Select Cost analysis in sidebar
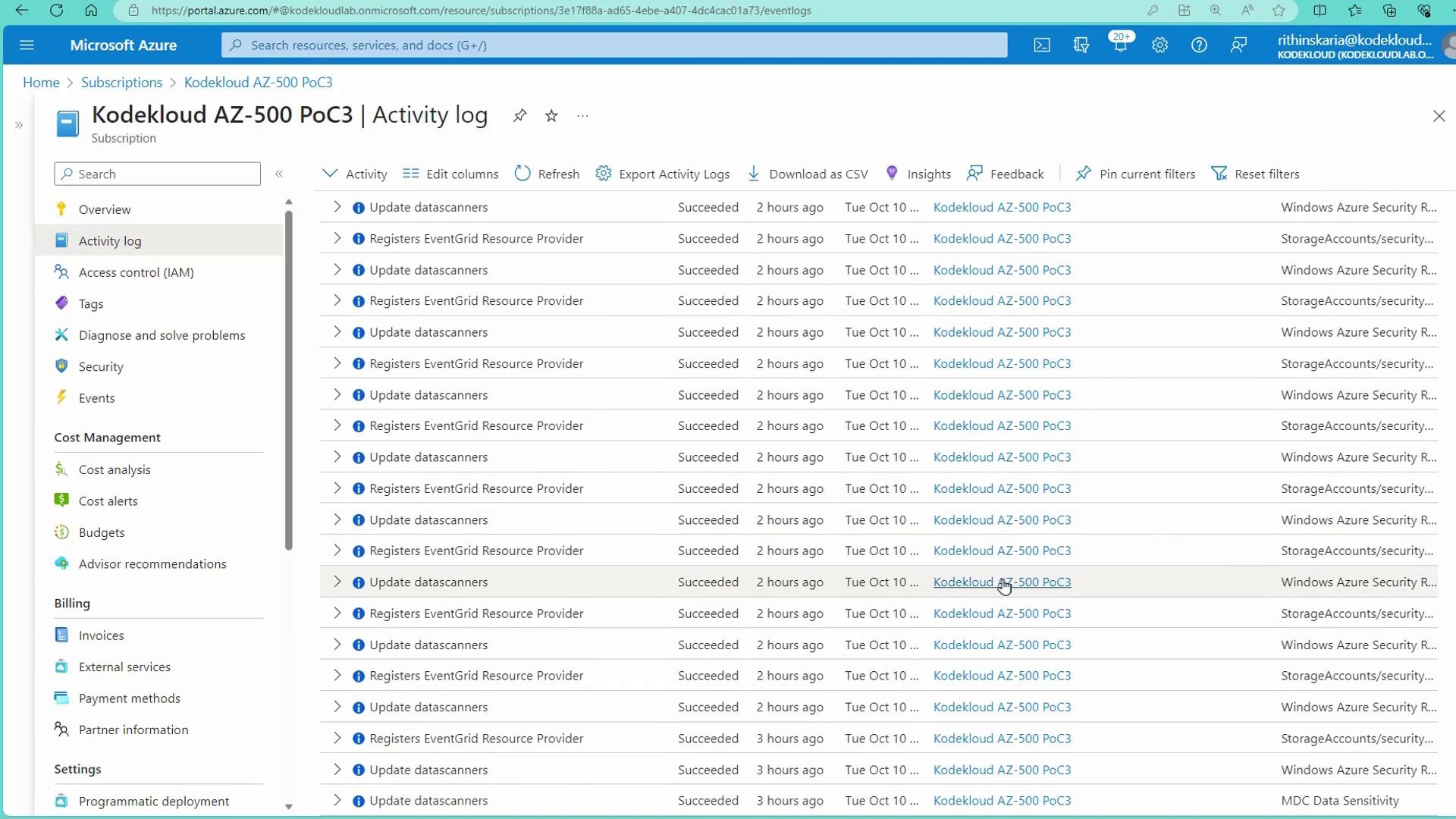The image size is (1456, 819). pyautogui.click(x=115, y=469)
